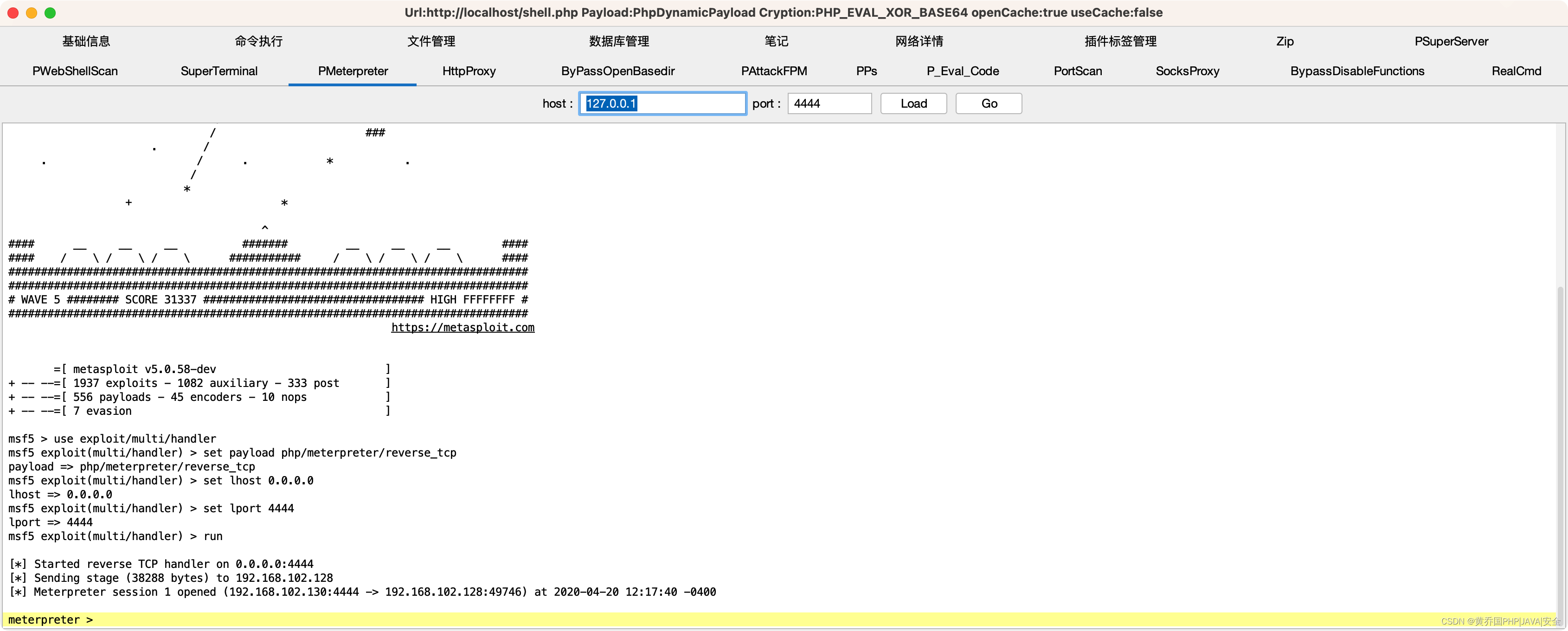1568x631 pixels.
Task: Click the 'set lhost 0.0.0.0' command line
Action: click(x=161, y=481)
